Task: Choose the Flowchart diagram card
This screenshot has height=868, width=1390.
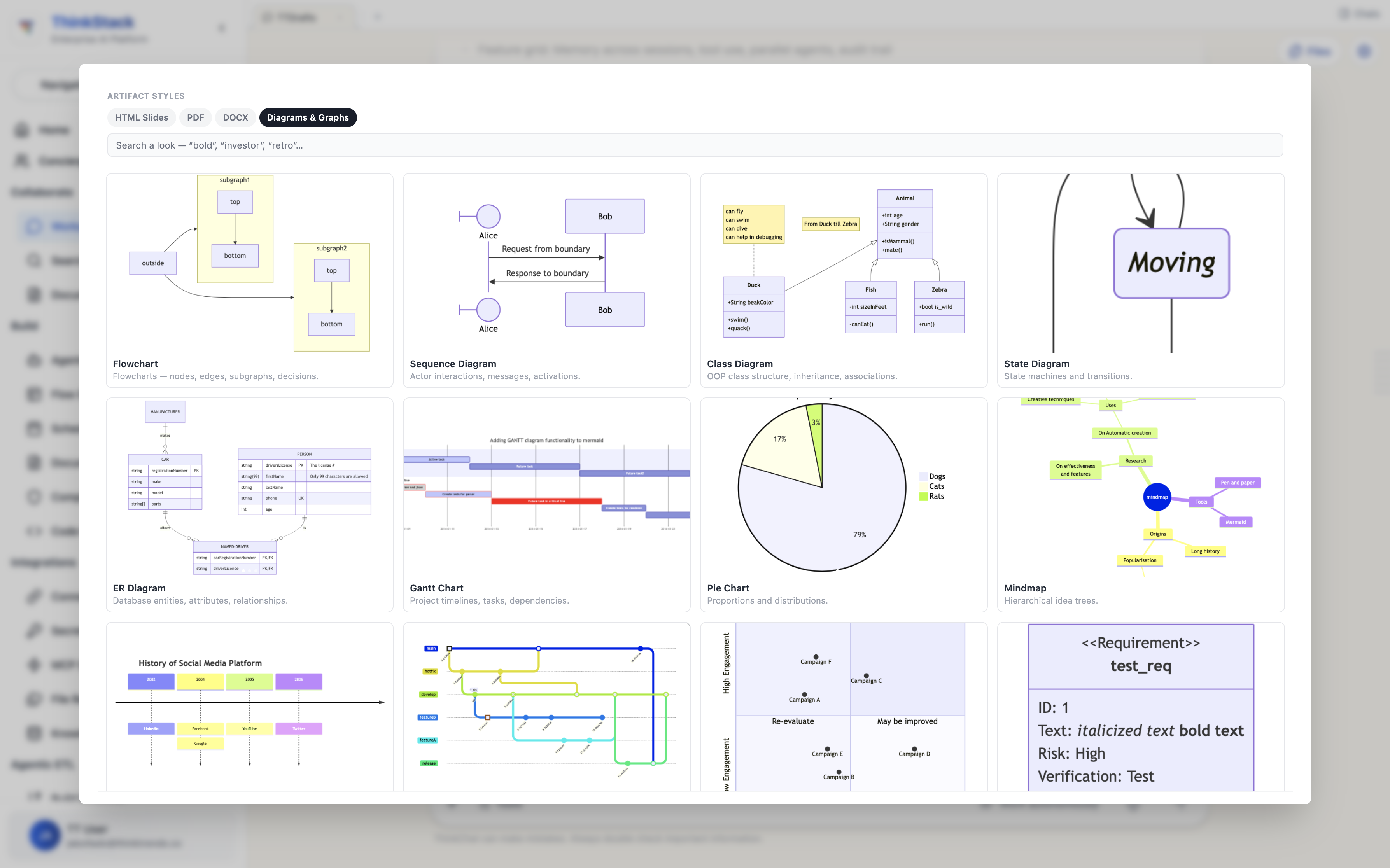Action: click(250, 281)
